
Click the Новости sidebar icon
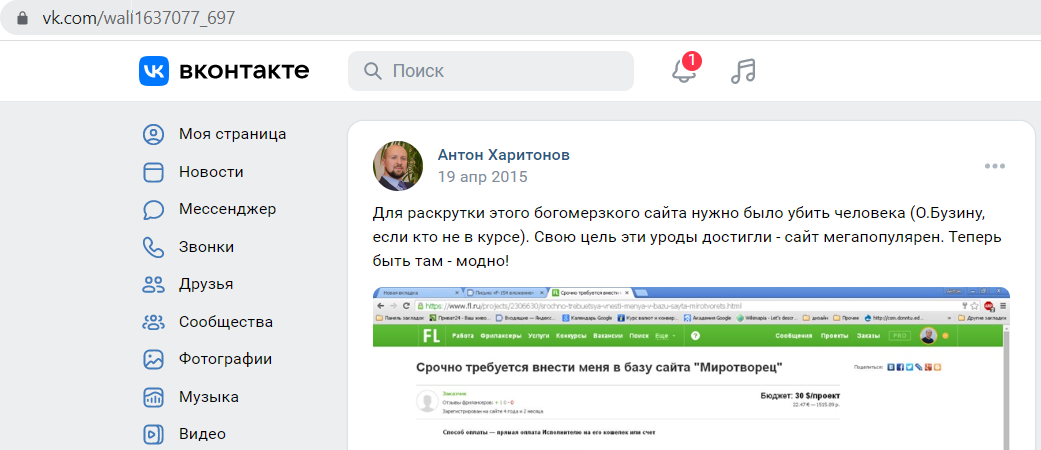pos(153,172)
